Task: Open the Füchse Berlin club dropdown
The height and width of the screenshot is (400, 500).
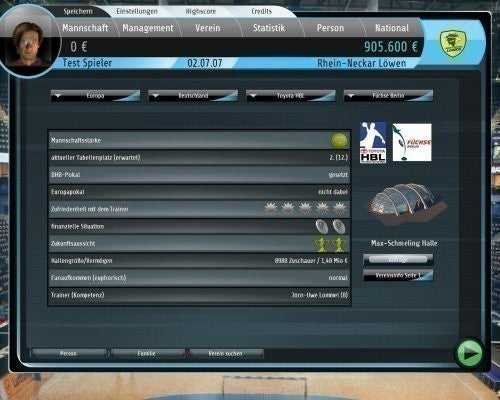Action: click(388, 96)
